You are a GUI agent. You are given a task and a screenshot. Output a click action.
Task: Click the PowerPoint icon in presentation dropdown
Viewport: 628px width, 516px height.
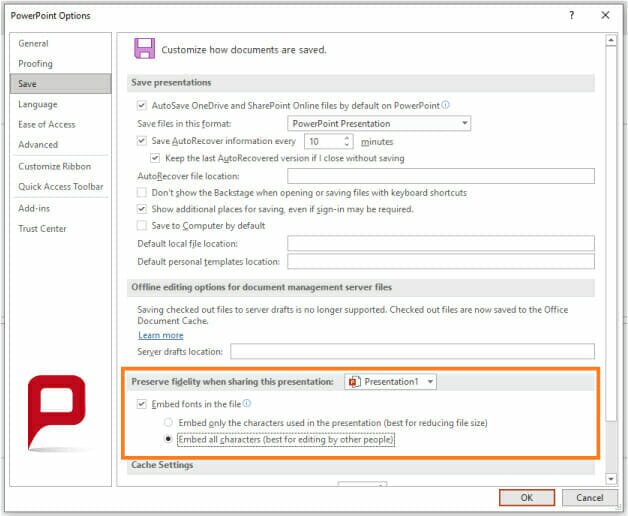click(x=355, y=382)
